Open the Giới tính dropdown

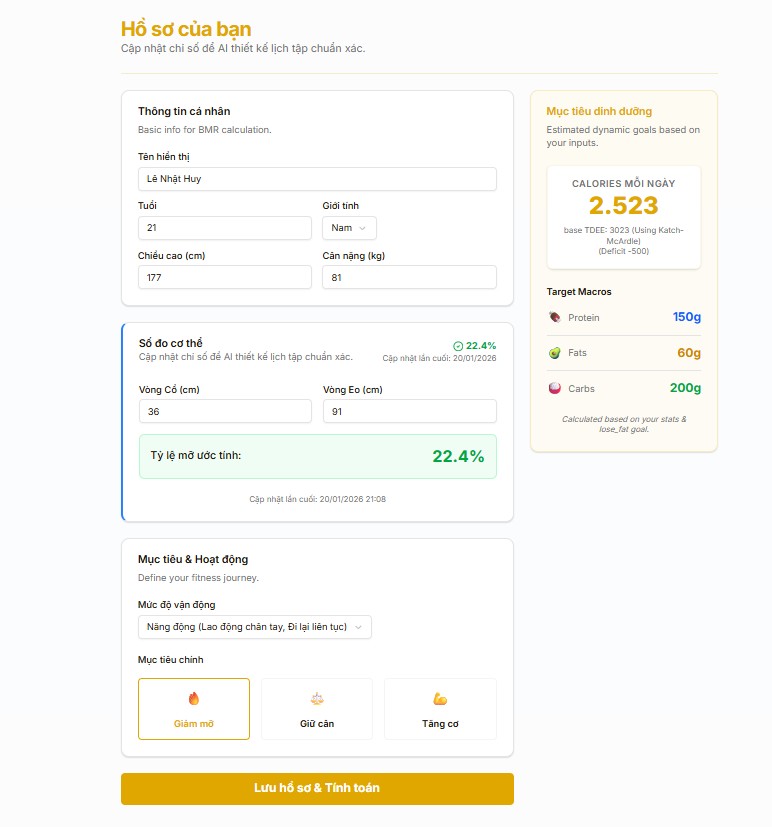coord(349,228)
